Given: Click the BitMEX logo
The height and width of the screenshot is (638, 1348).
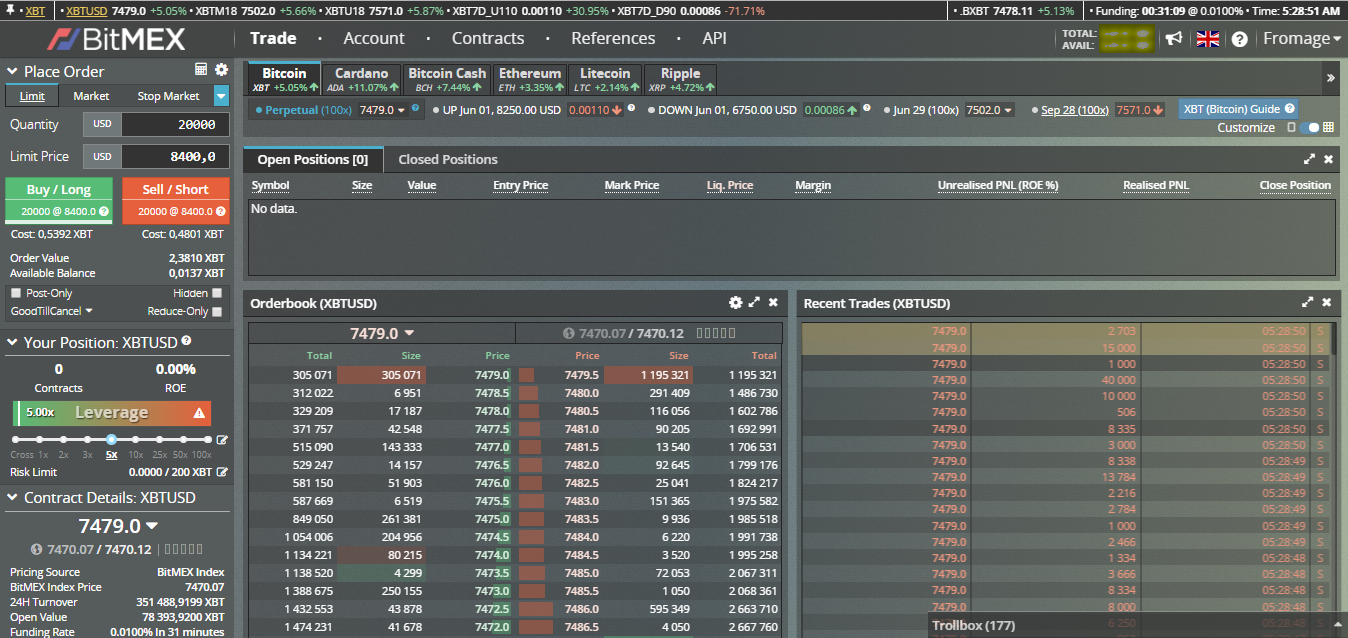Looking at the screenshot, I should coord(115,39).
